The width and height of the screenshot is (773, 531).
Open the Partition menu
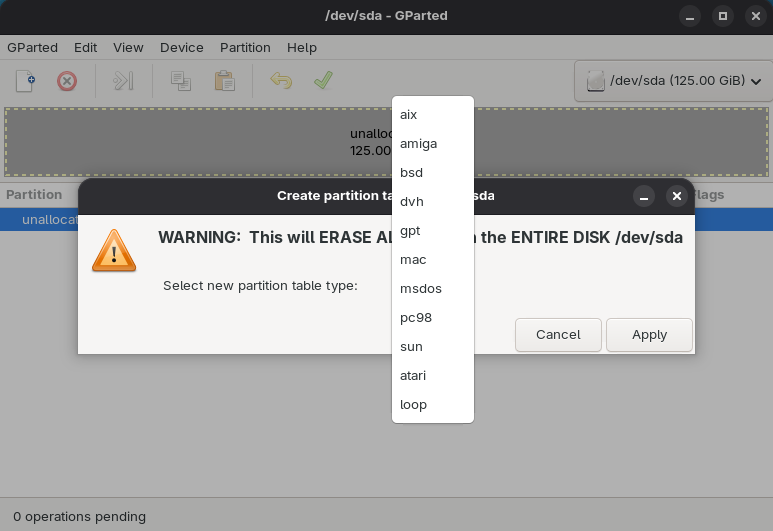tap(245, 47)
